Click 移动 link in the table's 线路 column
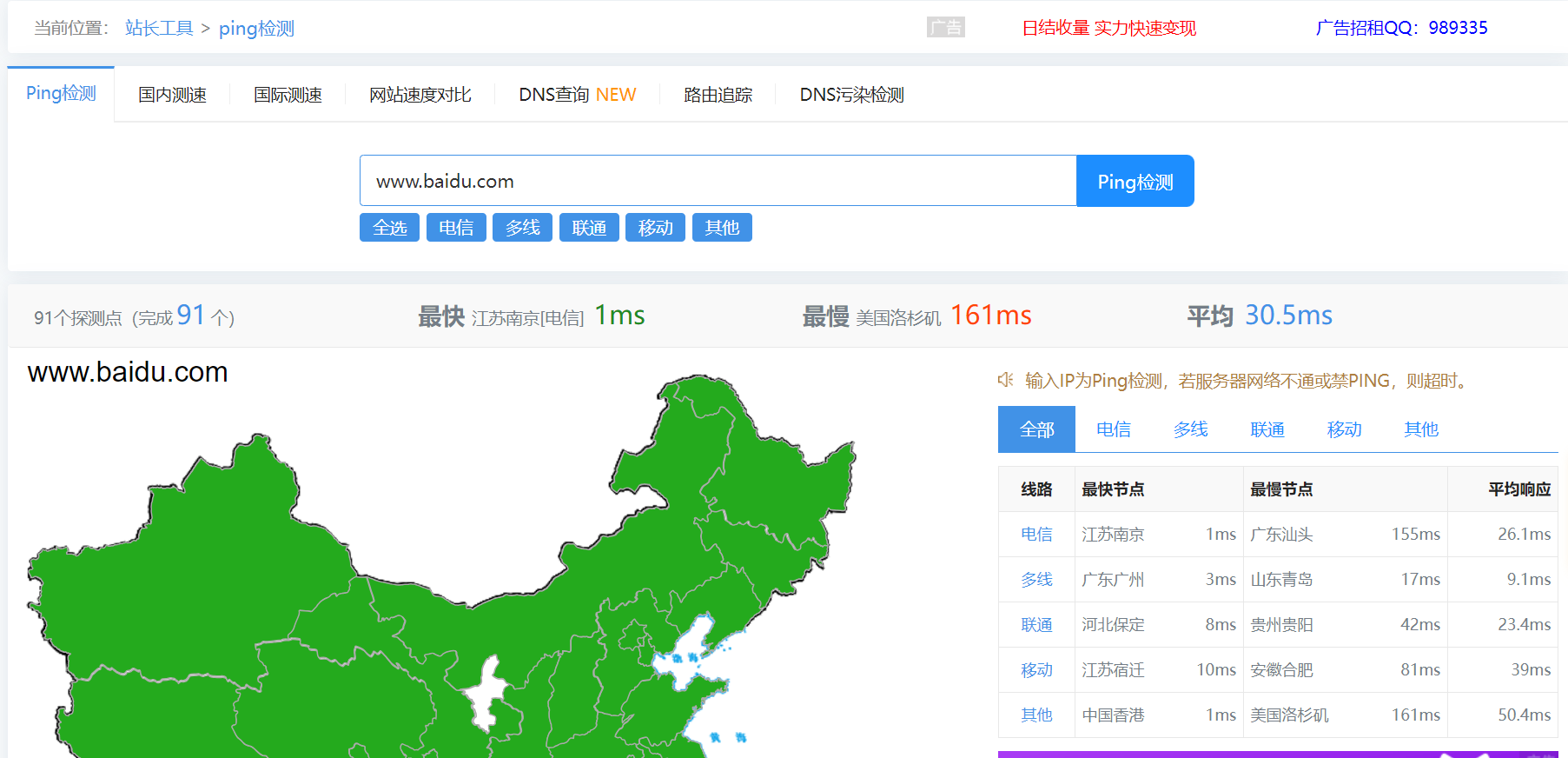The width and height of the screenshot is (1568, 758). [1036, 669]
